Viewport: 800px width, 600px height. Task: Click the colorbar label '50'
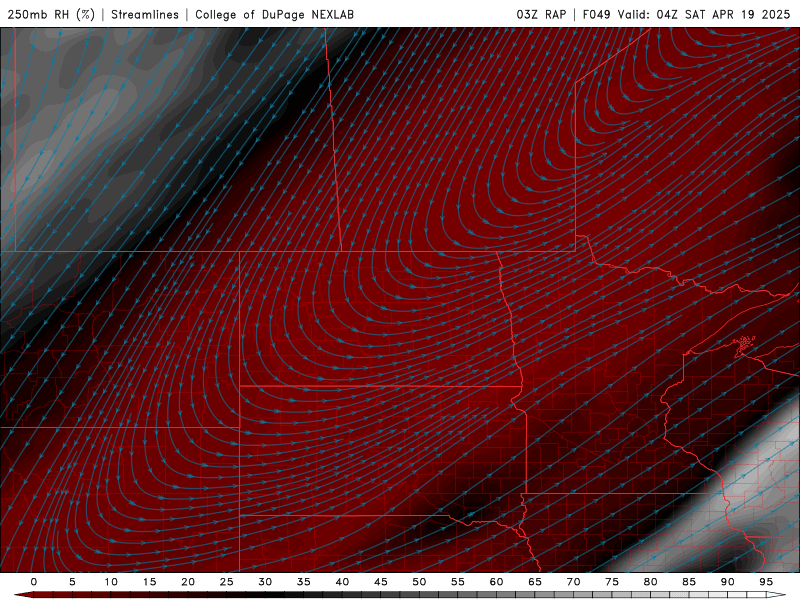(419, 582)
